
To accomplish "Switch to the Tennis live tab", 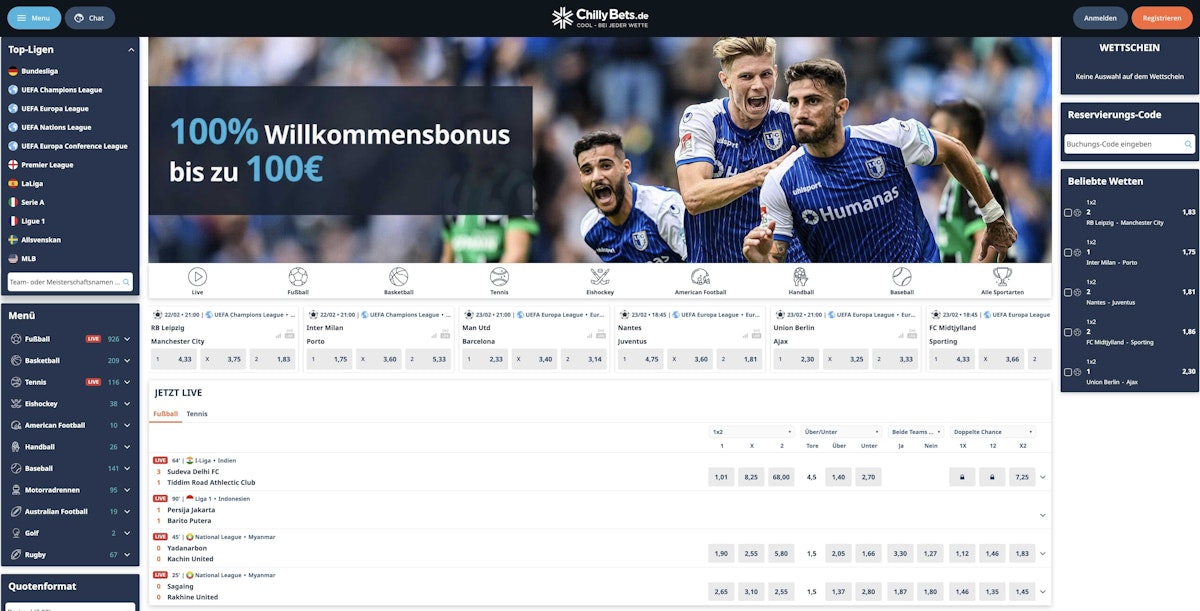I will [x=197, y=413].
